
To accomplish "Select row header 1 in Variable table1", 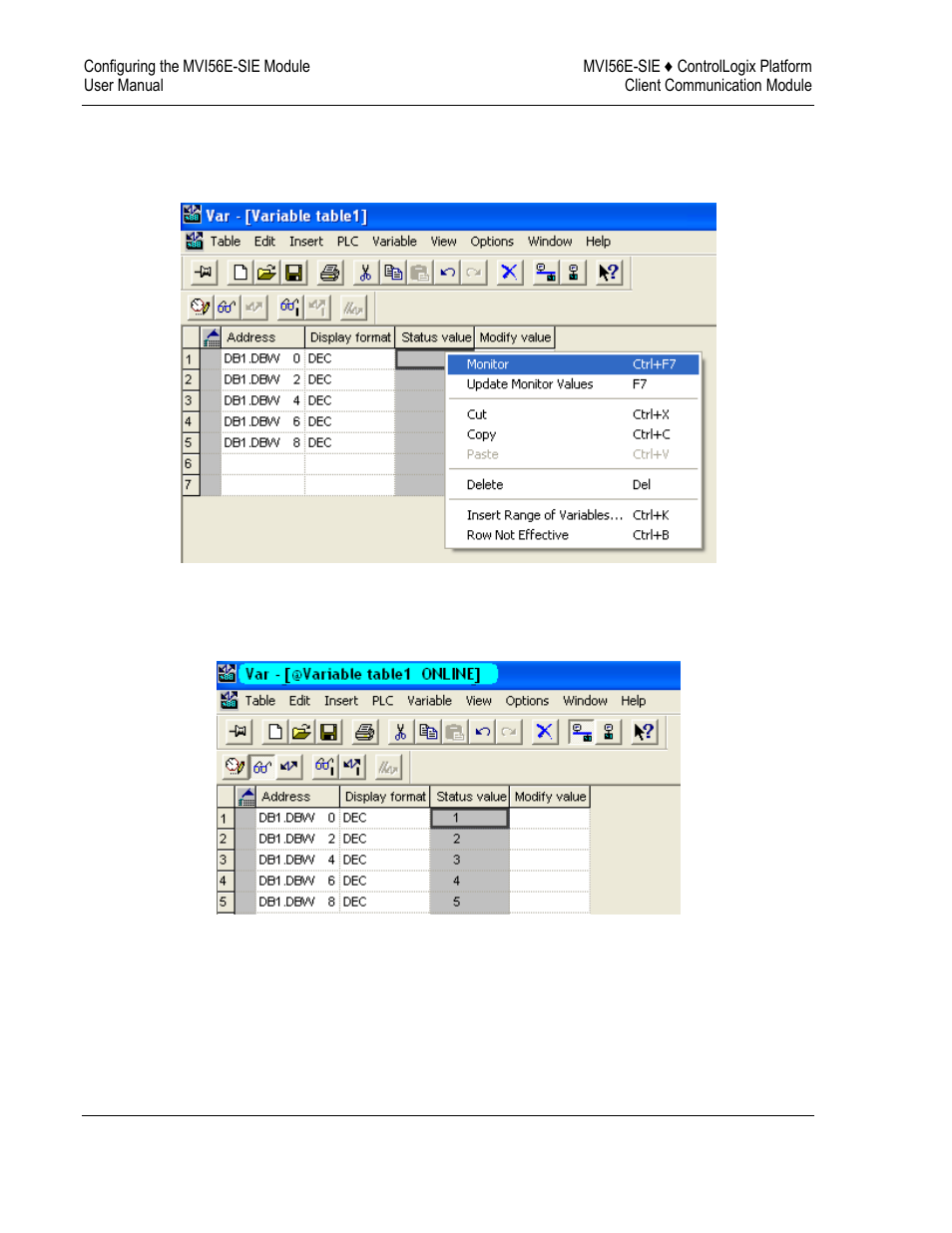I will click(x=190, y=359).
